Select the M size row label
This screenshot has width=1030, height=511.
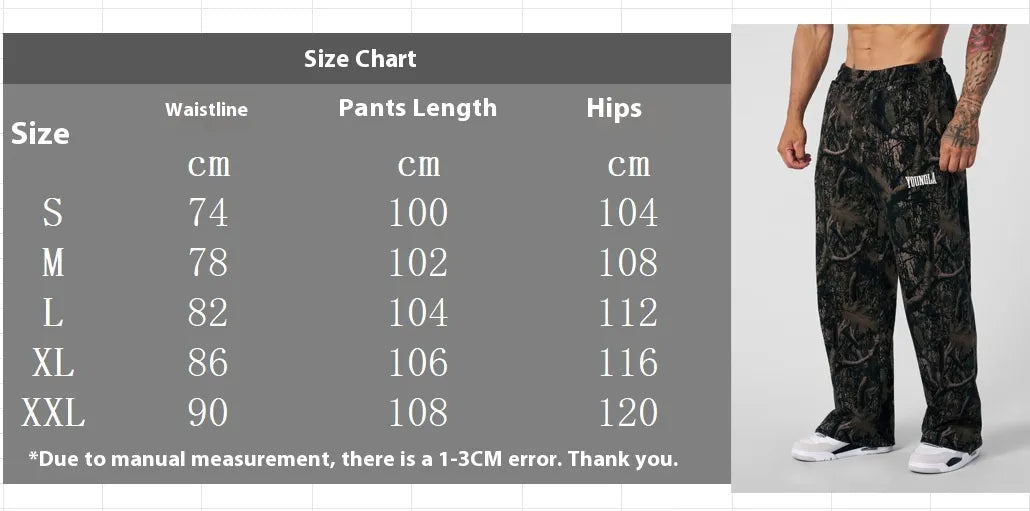pyautogui.click(x=53, y=263)
